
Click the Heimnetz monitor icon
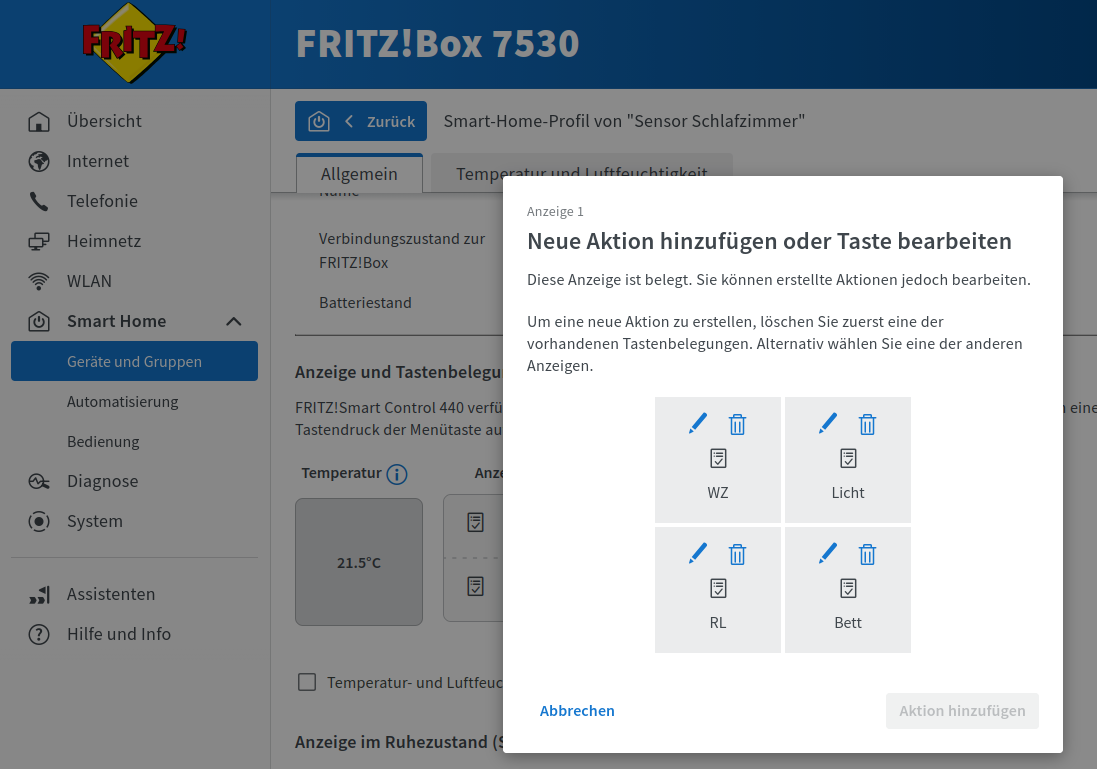pos(38,241)
